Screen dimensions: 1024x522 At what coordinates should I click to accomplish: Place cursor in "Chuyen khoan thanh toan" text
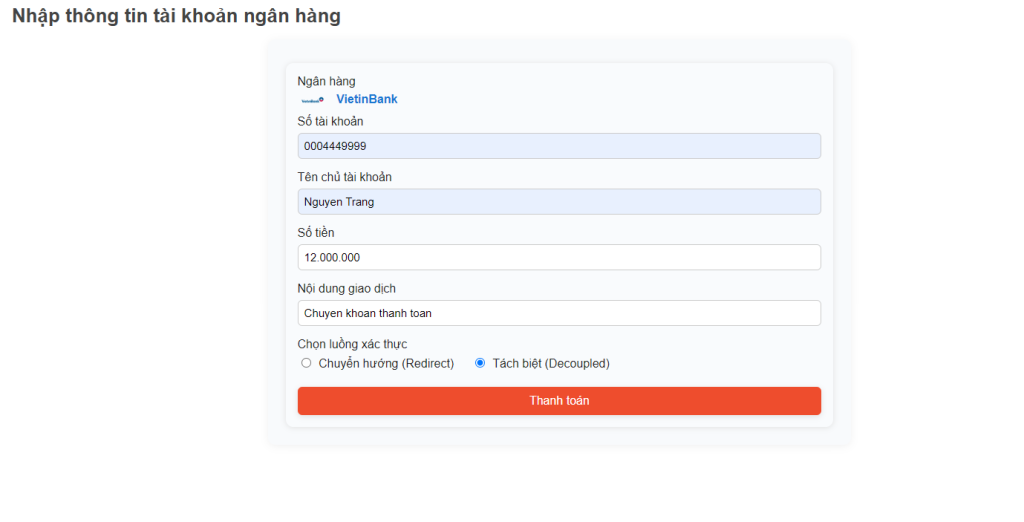point(367,313)
